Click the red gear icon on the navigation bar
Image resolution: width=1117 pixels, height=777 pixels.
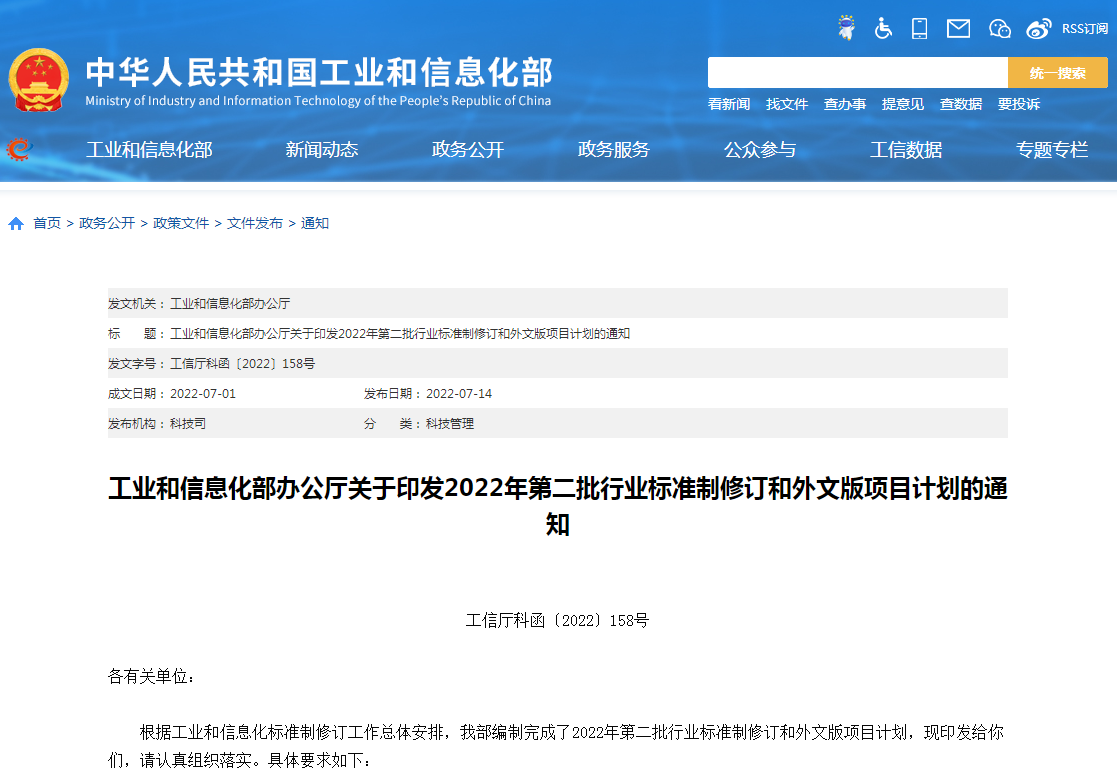16,150
